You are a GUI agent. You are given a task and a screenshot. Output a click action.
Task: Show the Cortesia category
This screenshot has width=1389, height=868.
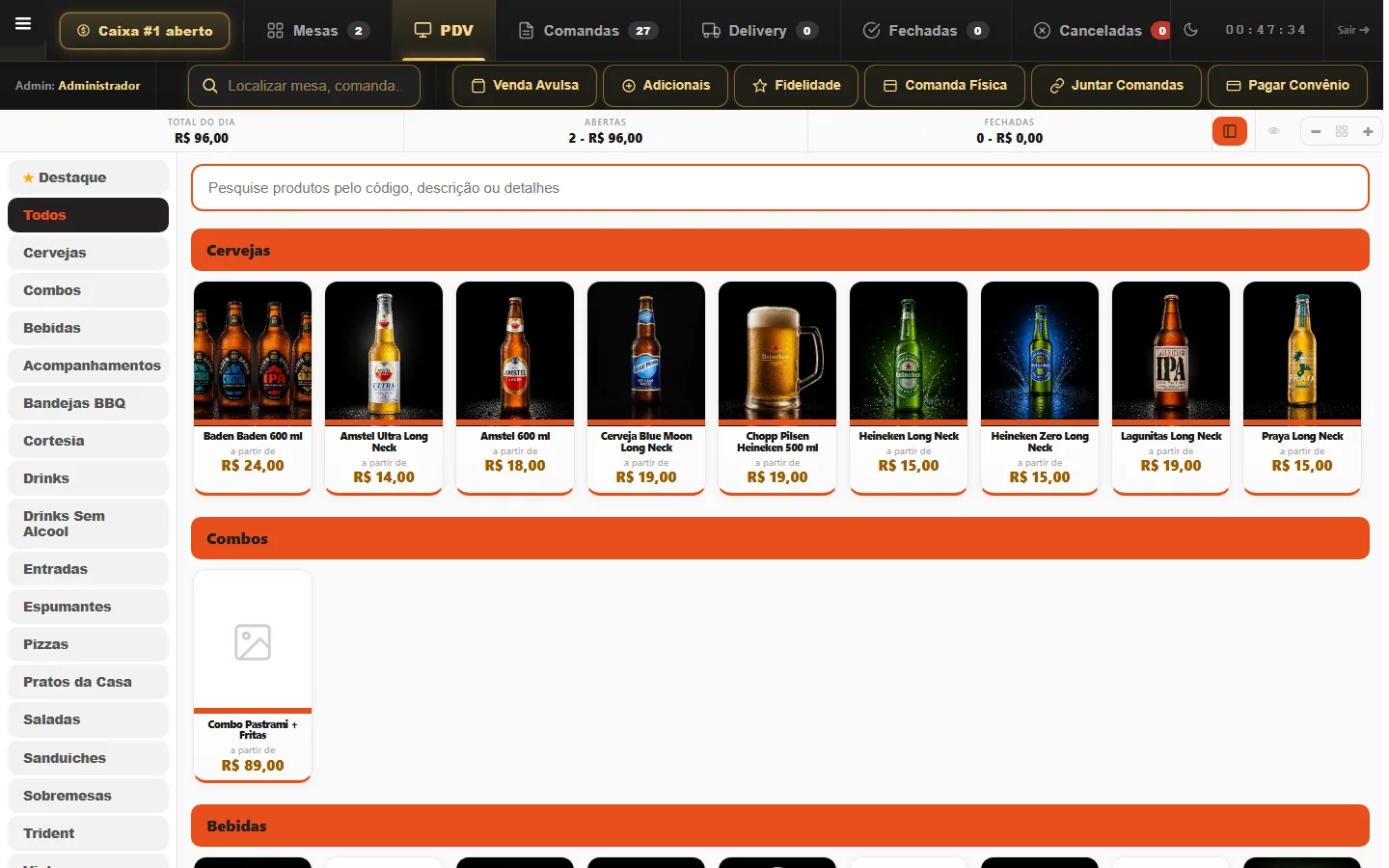click(88, 441)
